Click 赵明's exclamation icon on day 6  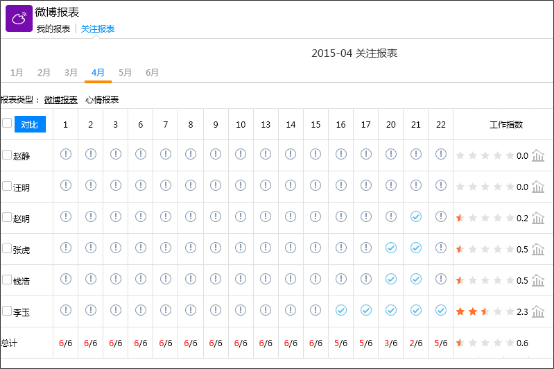(x=141, y=216)
